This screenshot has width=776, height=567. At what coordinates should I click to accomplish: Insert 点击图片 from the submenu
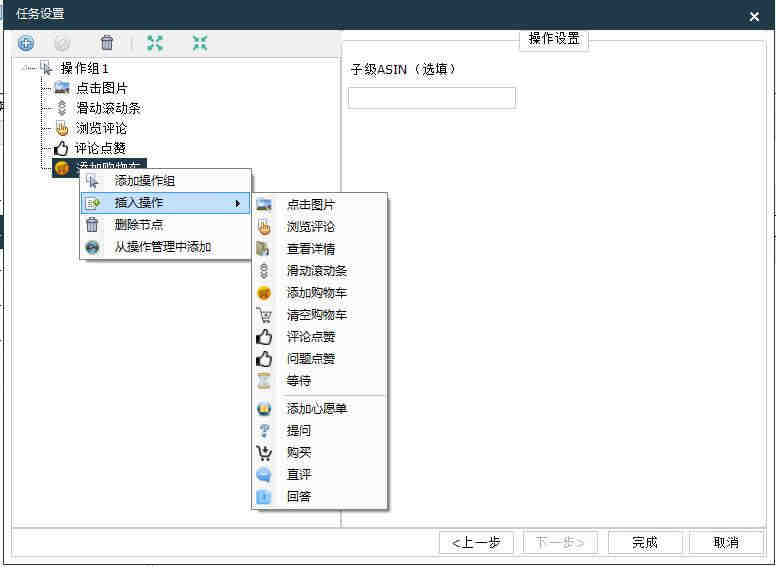click(319, 204)
